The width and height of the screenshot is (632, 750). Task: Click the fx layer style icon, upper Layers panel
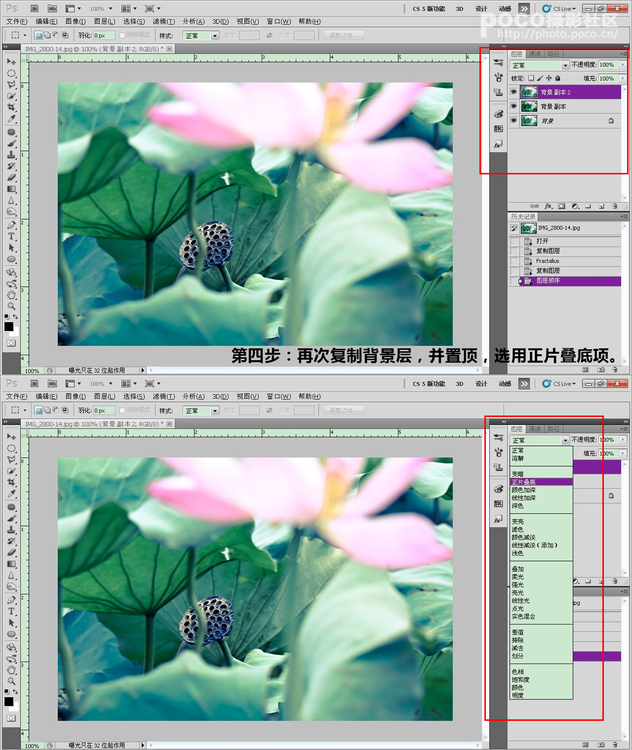pos(548,206)
